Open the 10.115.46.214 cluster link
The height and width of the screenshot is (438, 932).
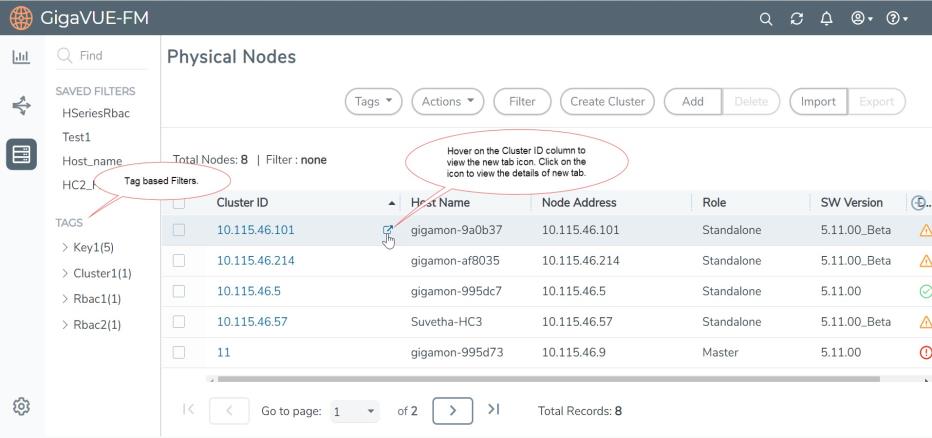tap(256, 260)
